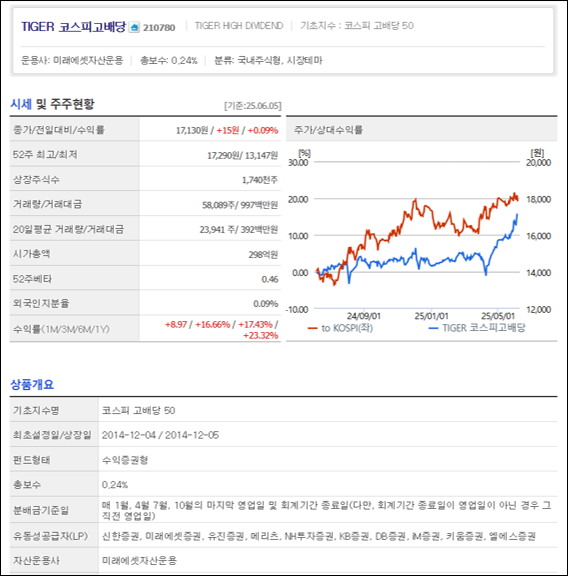Click the small blue icon beside the ETF name
568x576 pixels.
(134, 27)
